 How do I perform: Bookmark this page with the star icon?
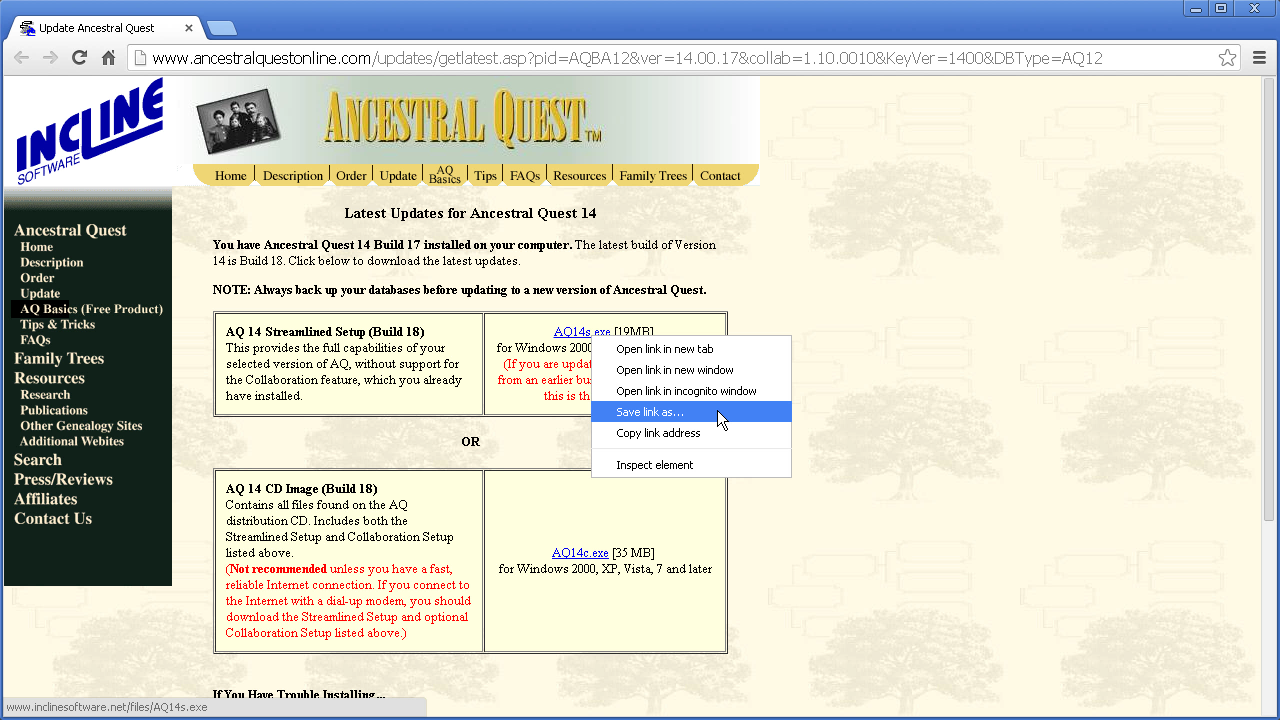click(x=1227, y=58)
